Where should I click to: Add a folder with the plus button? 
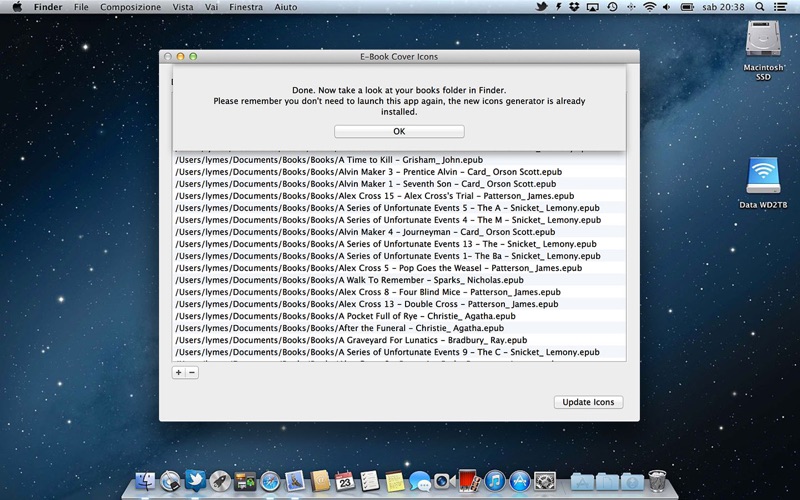179,372
